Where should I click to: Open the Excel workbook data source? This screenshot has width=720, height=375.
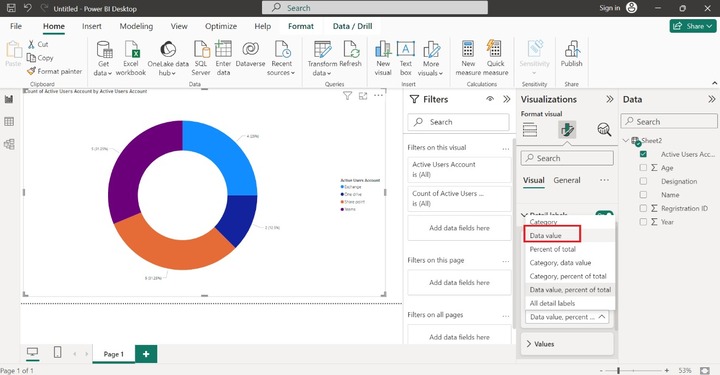point(131,58)
